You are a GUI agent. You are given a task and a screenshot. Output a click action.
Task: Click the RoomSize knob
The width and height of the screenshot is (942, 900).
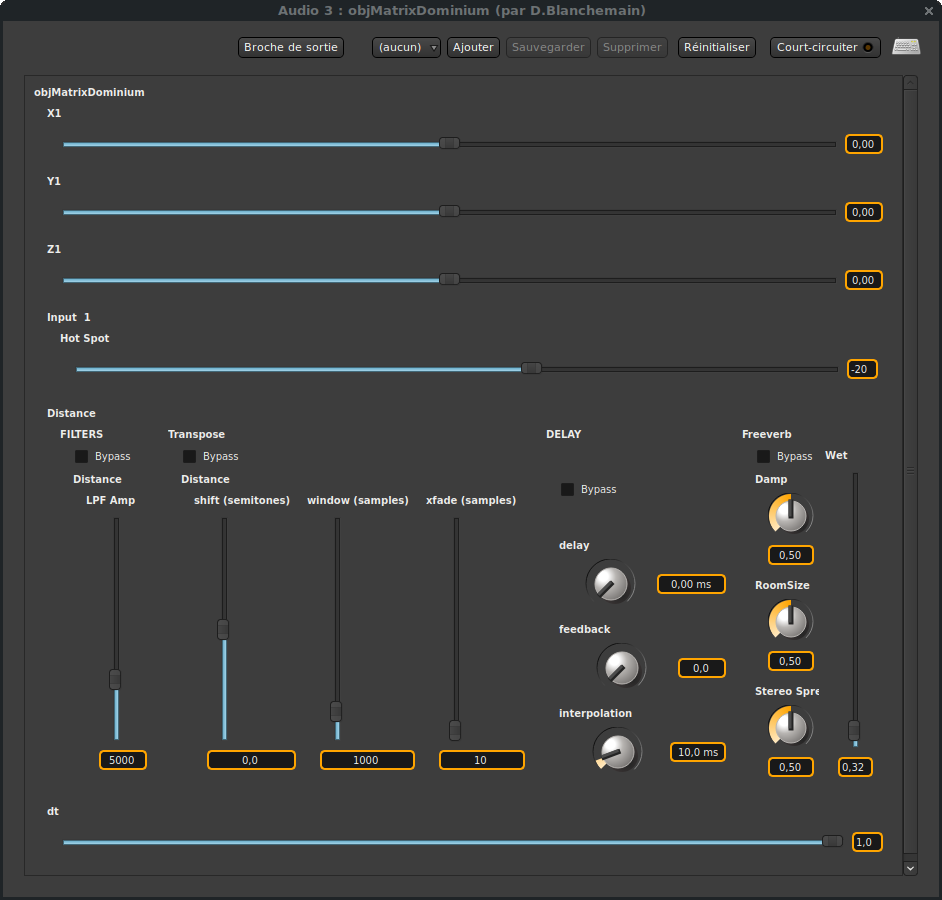coord(790,622)
